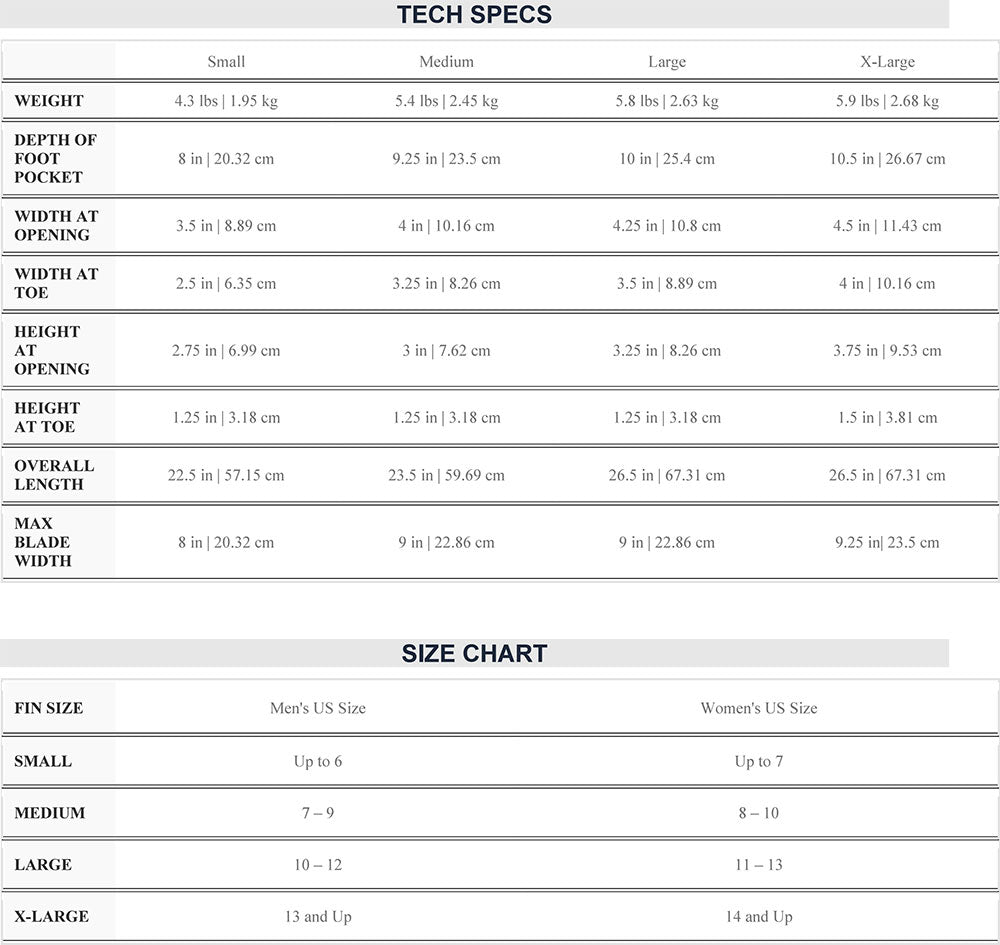The height and width of the screenshot is (945, 1000).
Task: Click the MAX BLADE WIDTH row label
Action: 43,542
